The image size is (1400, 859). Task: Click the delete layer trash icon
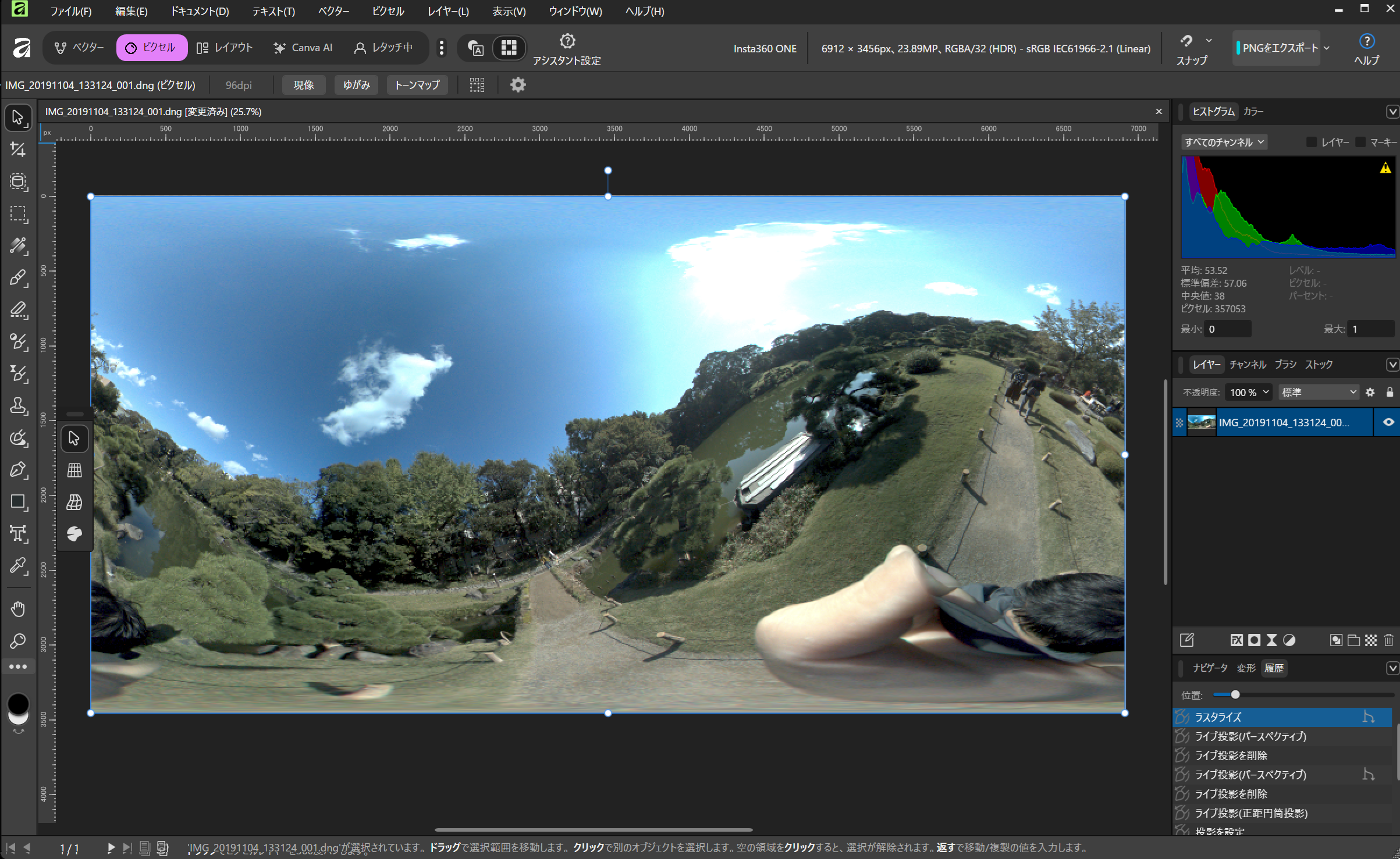click(x=1388, y=640)
